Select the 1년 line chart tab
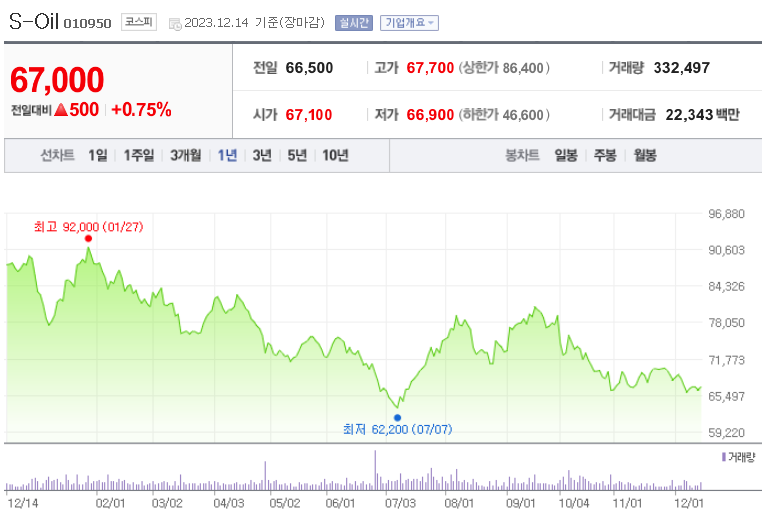This screenshot has width=762, height=522. click(x=227, y=156)
